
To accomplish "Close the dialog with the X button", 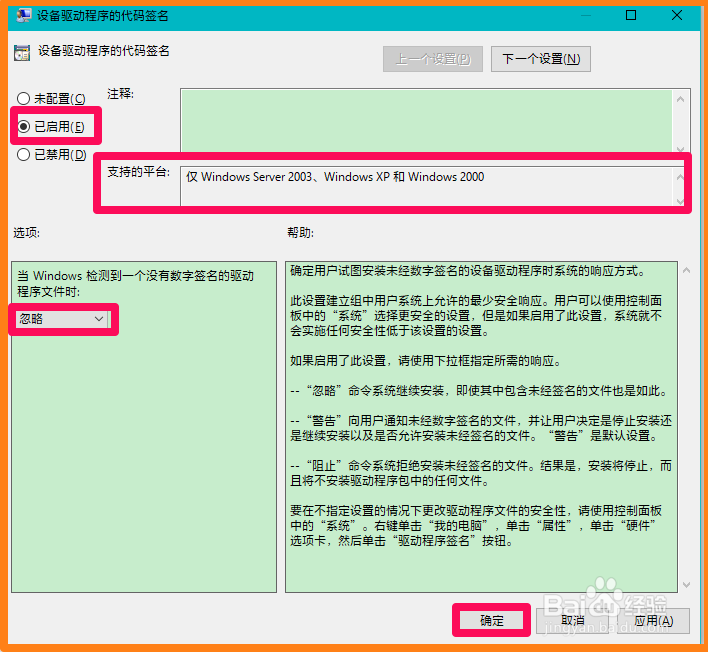I will point(676,15).
